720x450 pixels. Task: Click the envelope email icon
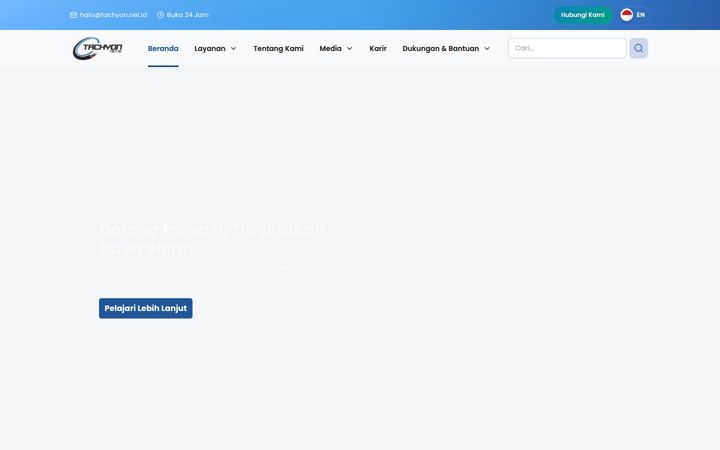click(x=73, y=15)
